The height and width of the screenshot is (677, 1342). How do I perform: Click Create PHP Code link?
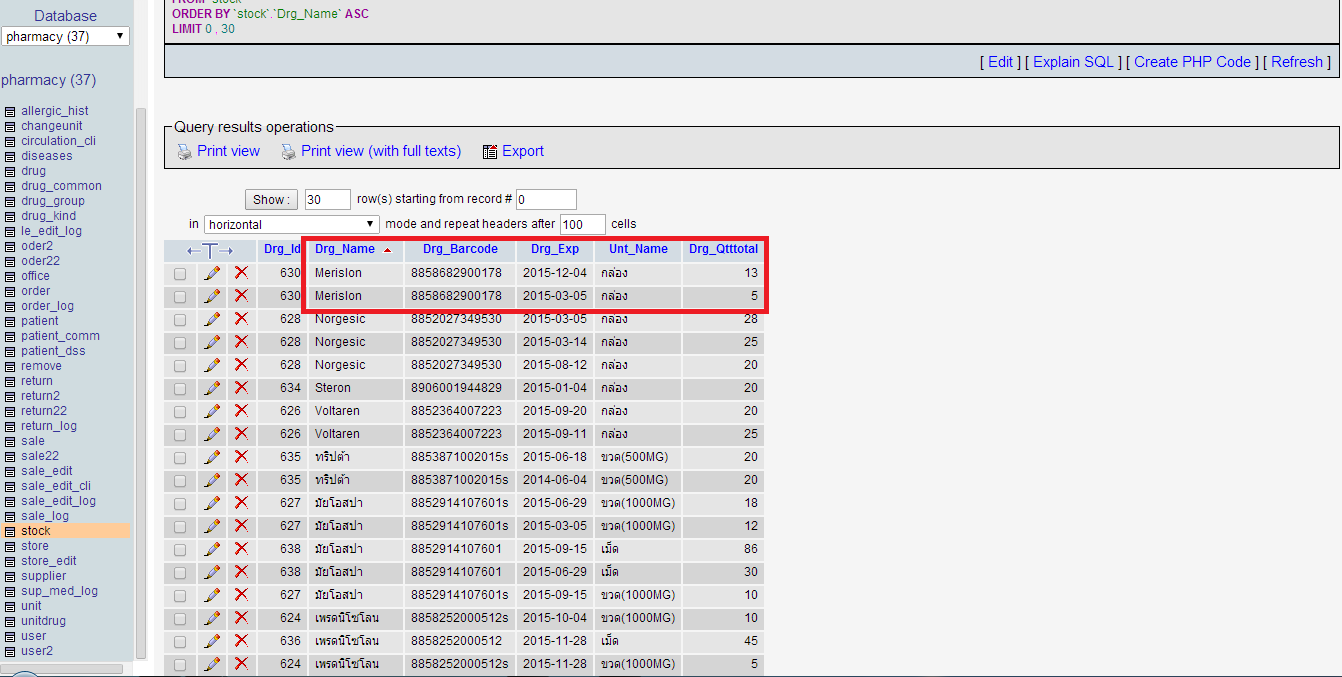pos(1192,62)
